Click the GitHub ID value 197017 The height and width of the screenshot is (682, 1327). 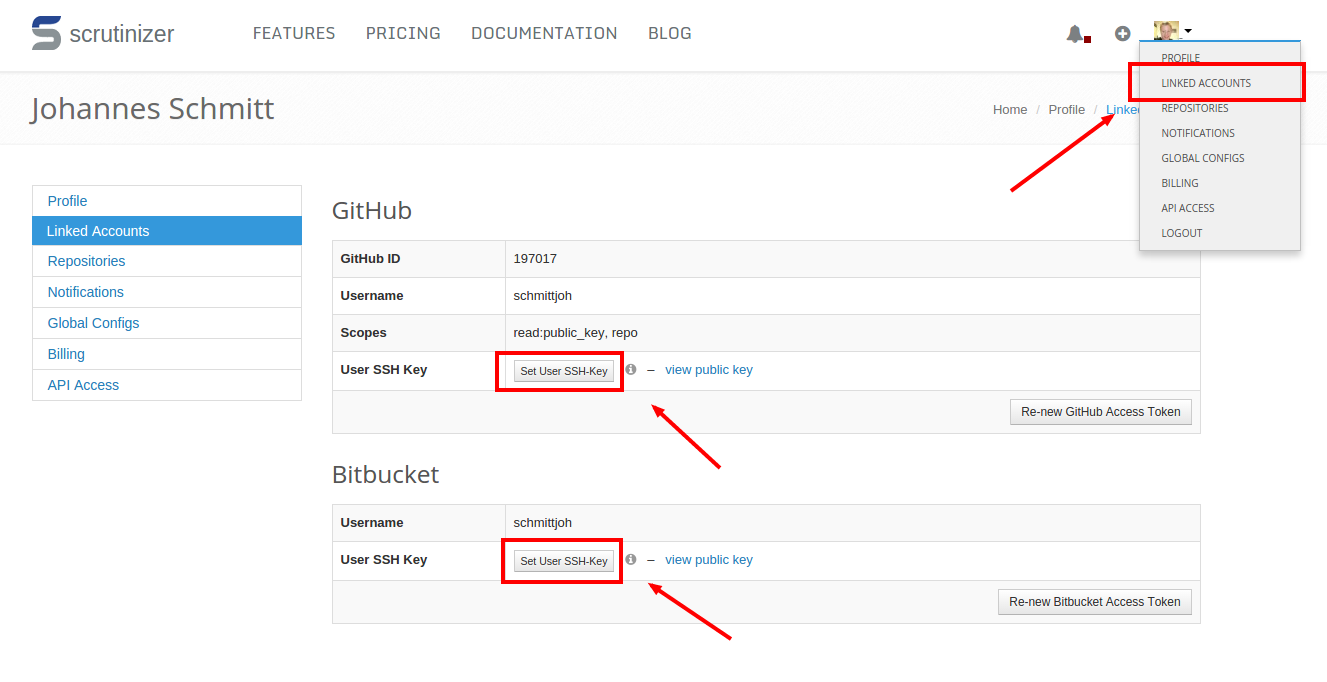click(x=535, y=259)
